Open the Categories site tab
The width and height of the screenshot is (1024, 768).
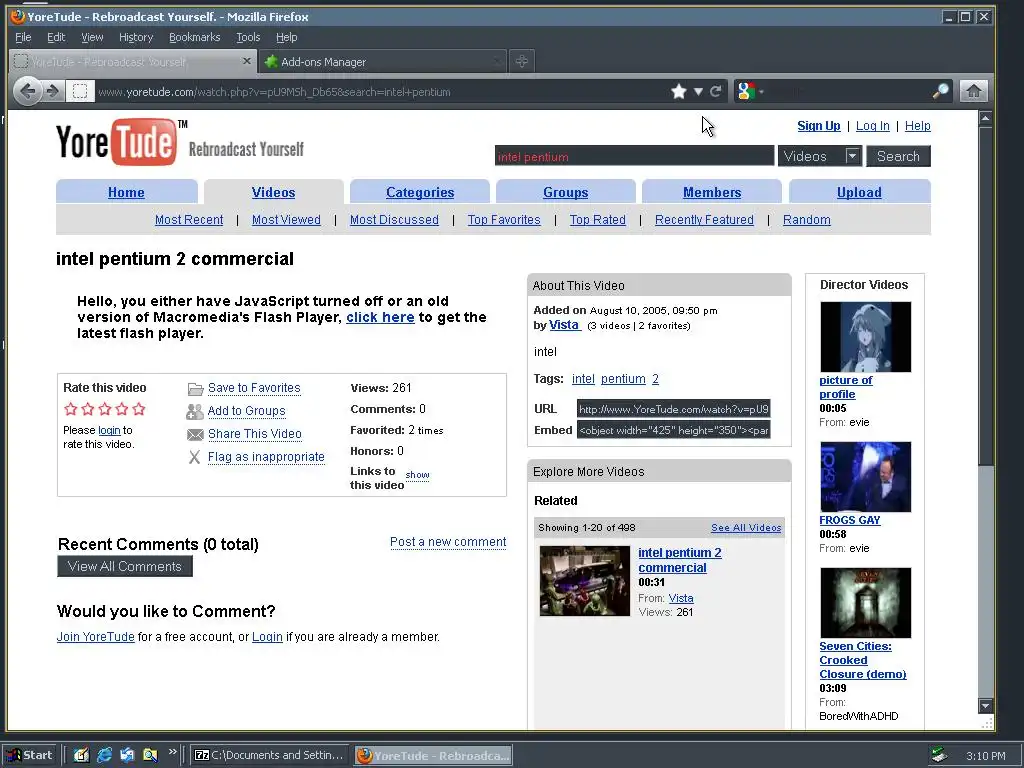click(420, 192)
